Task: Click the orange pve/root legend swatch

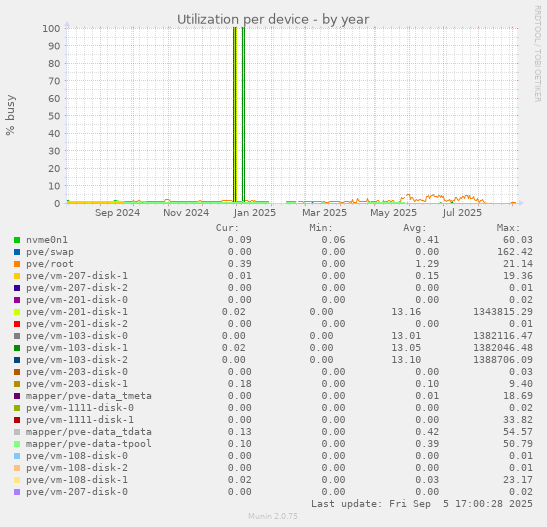Action: 17,264
